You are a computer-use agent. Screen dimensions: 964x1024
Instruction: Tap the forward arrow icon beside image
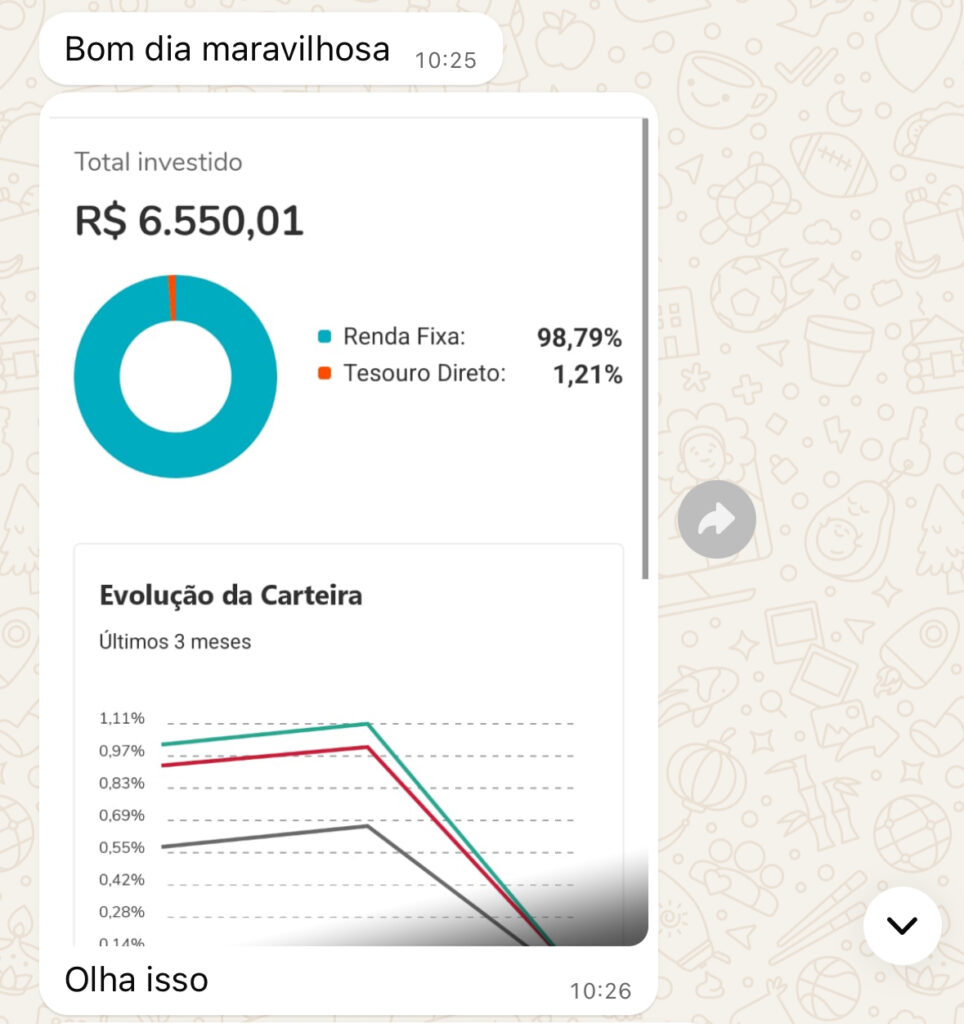click(x=716, y=519)
